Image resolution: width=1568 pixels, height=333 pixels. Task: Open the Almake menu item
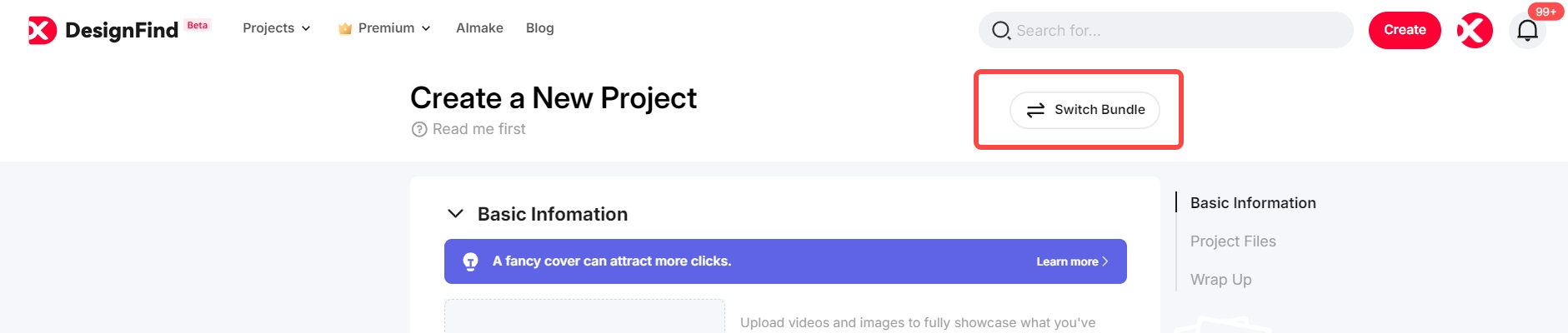coord(479,28)
